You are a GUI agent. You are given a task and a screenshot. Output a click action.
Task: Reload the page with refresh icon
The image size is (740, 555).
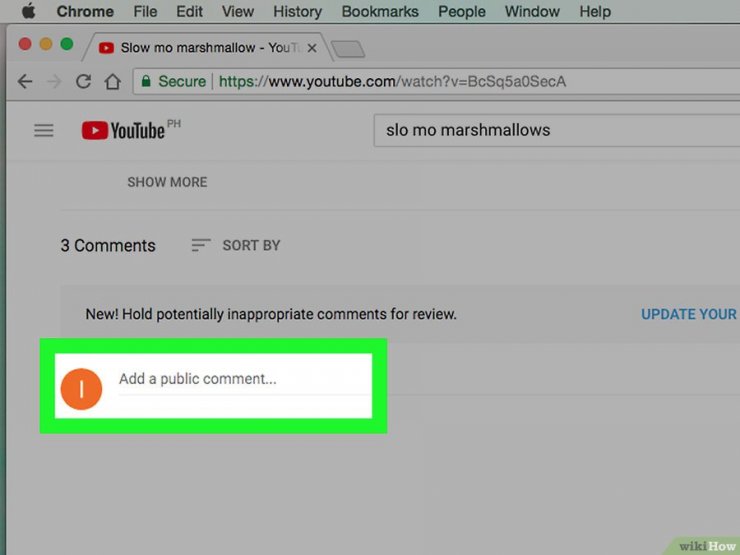tap(84, 82)
